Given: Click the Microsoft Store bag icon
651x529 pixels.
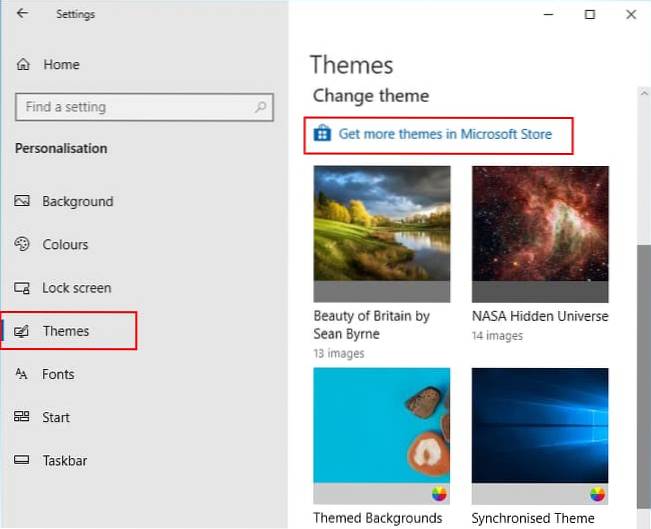Looking at the screenshot, I should (322, 133).
